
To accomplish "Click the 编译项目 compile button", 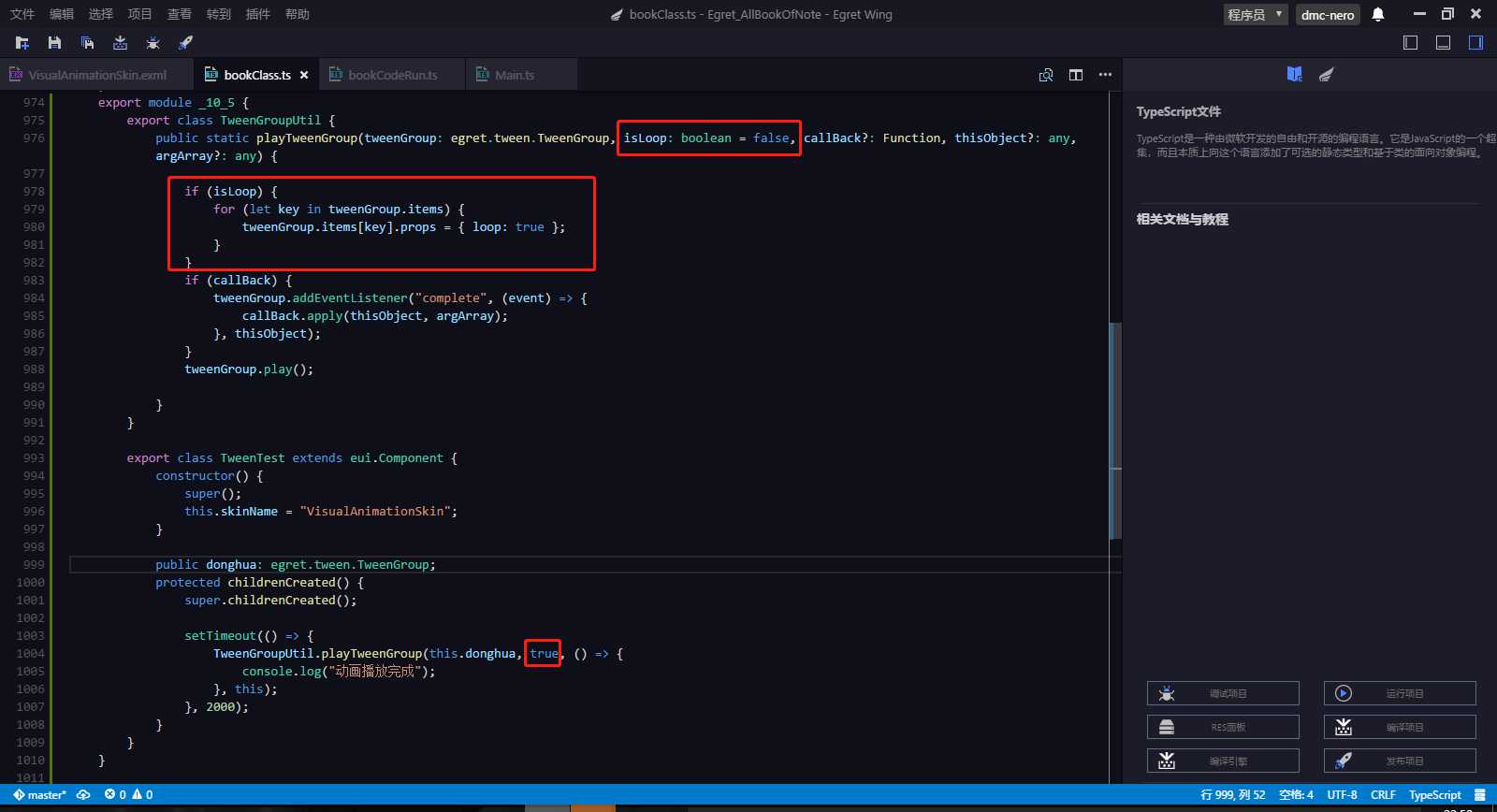I will point(1400,727).
